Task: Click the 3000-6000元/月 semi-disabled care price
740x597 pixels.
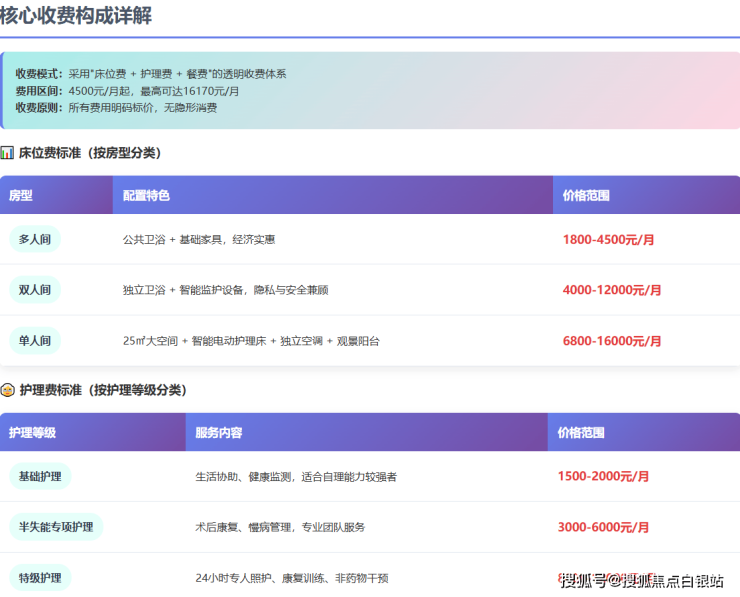Action: coord(603,527)
